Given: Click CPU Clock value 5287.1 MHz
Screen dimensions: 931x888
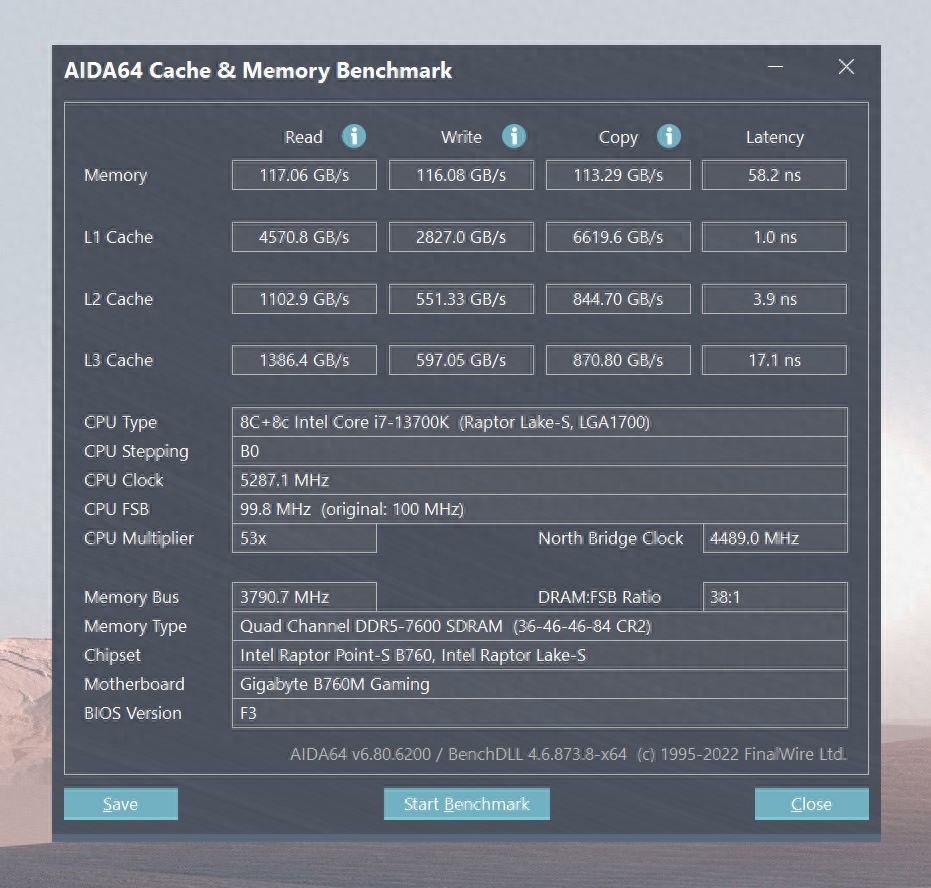Looking at the screenshot, I should pos(540,480).
